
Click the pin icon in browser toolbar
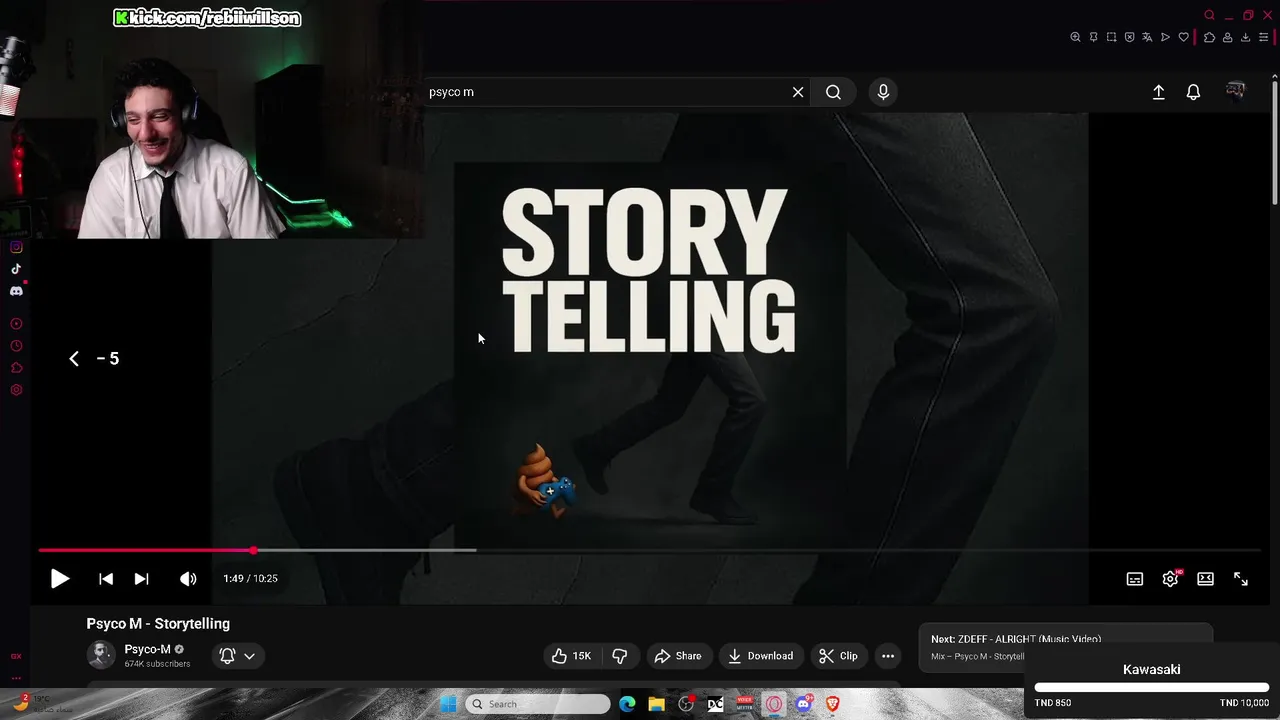[1093, 37]
